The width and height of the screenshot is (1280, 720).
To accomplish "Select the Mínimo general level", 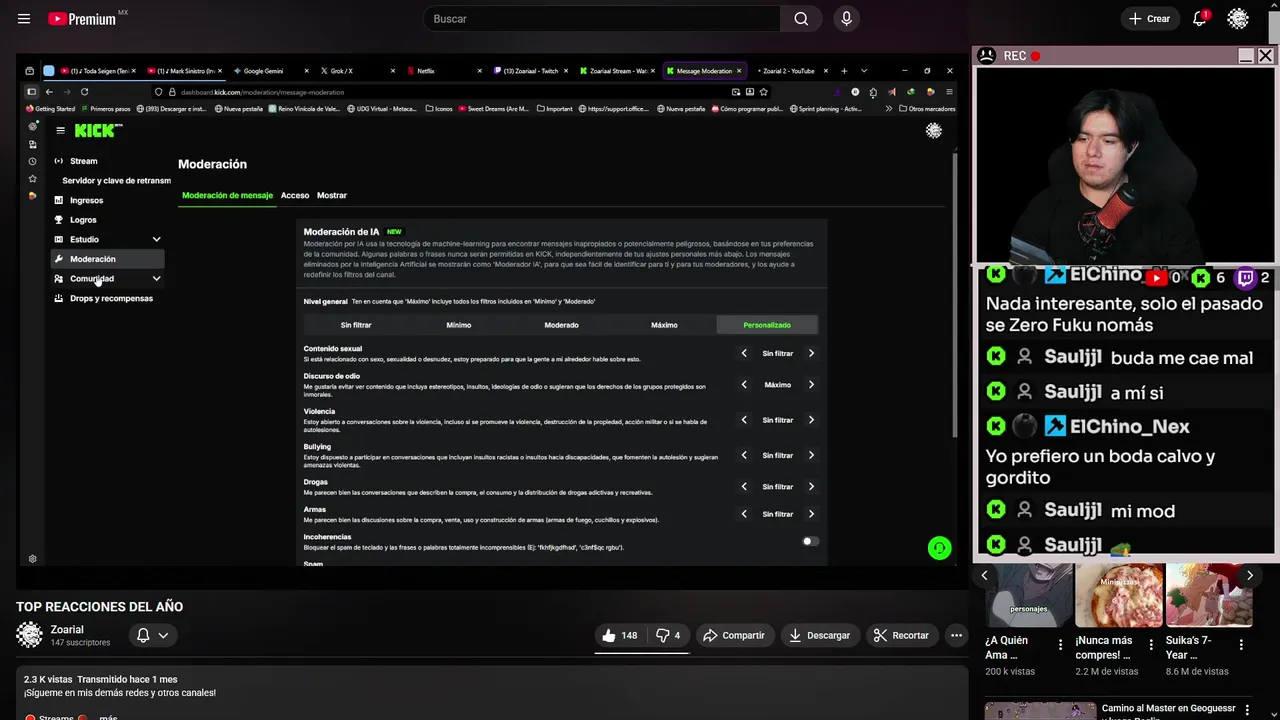I will (x=459, y=325).
